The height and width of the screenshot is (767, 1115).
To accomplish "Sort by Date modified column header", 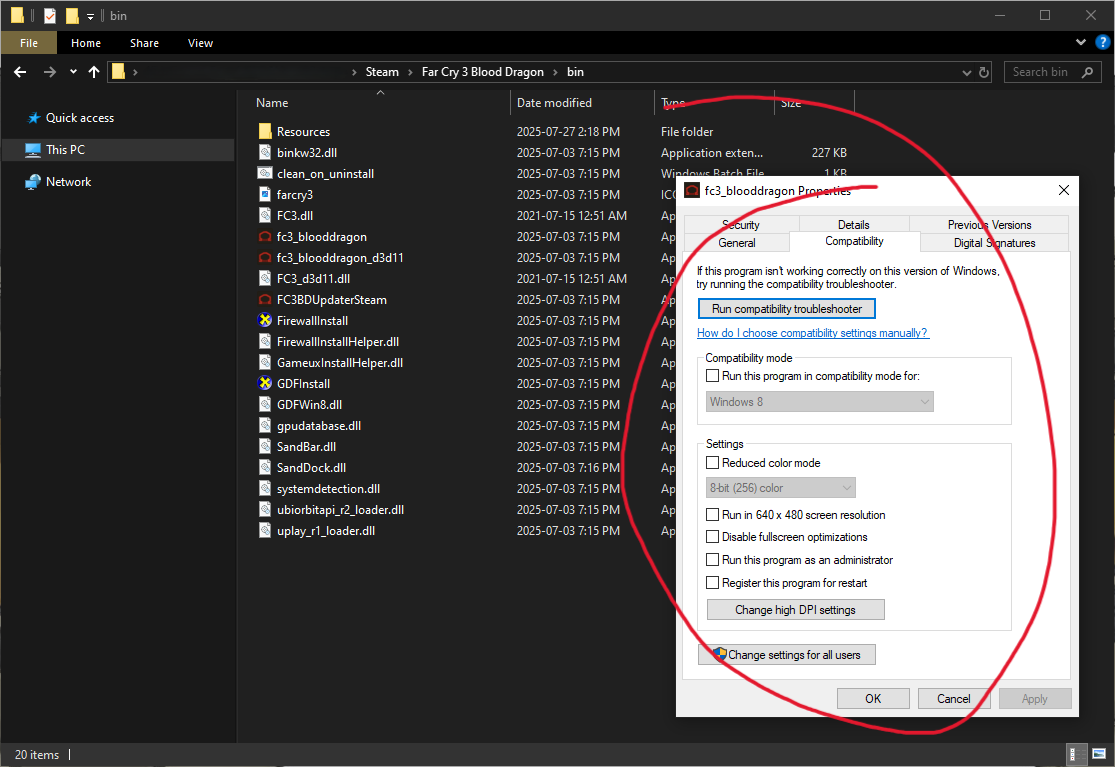I will pos(555,103).
